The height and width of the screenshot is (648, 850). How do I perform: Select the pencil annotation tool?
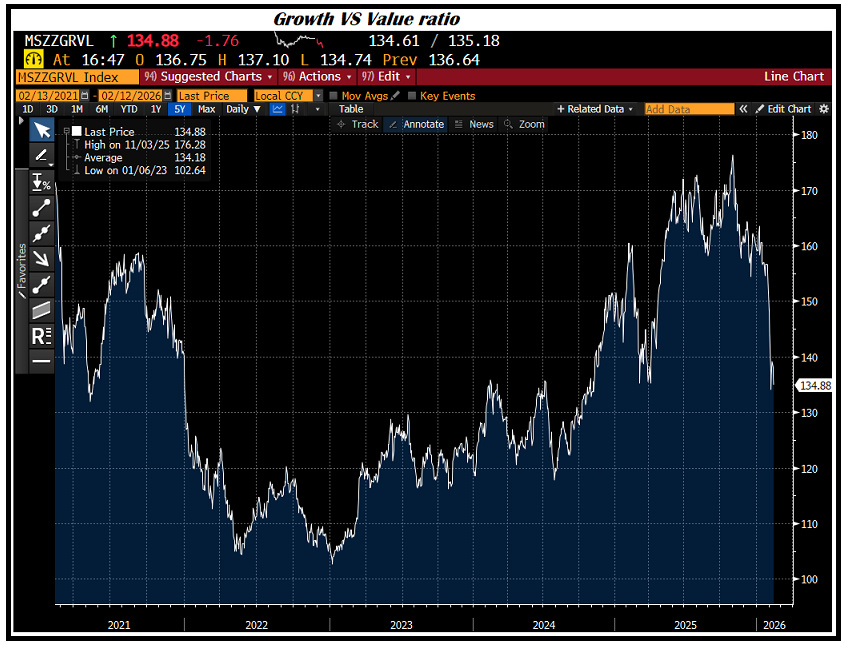coord(42,155)
